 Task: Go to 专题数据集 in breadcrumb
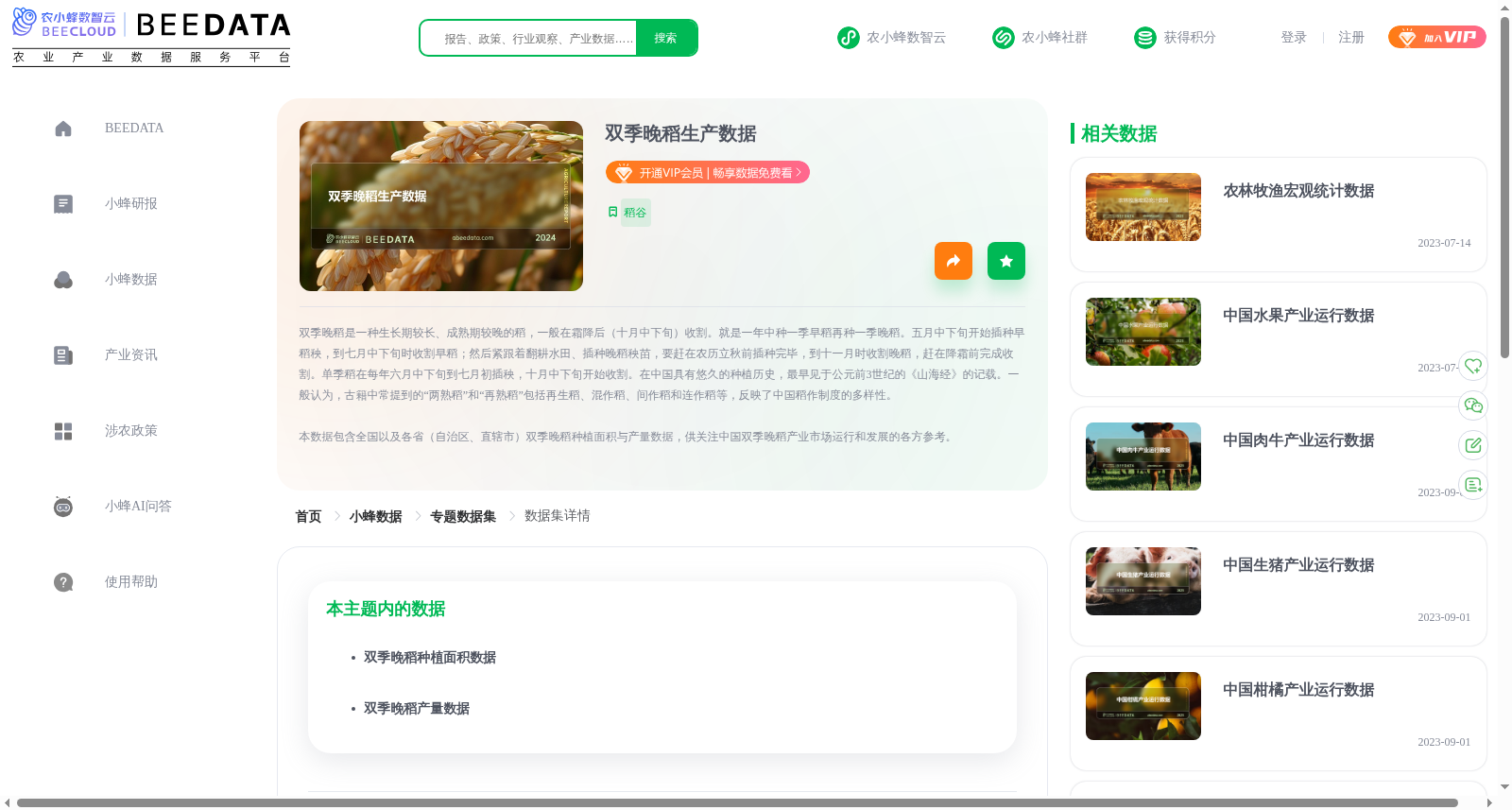point(463,516)
